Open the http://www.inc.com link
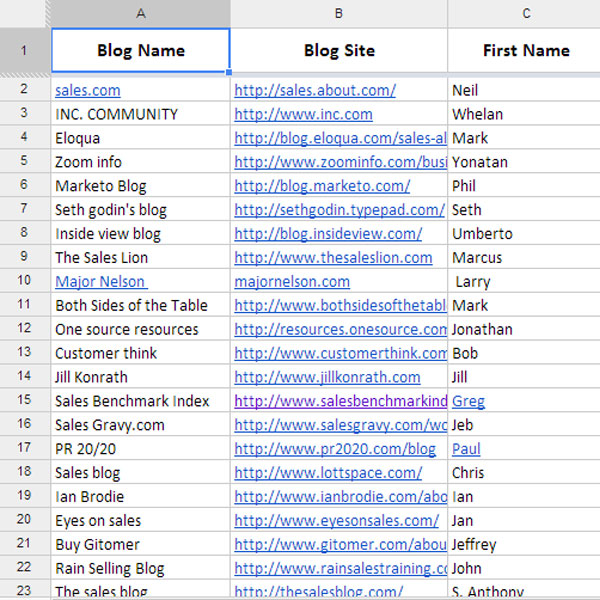This screenshot has width=600, height=600. 303,114
